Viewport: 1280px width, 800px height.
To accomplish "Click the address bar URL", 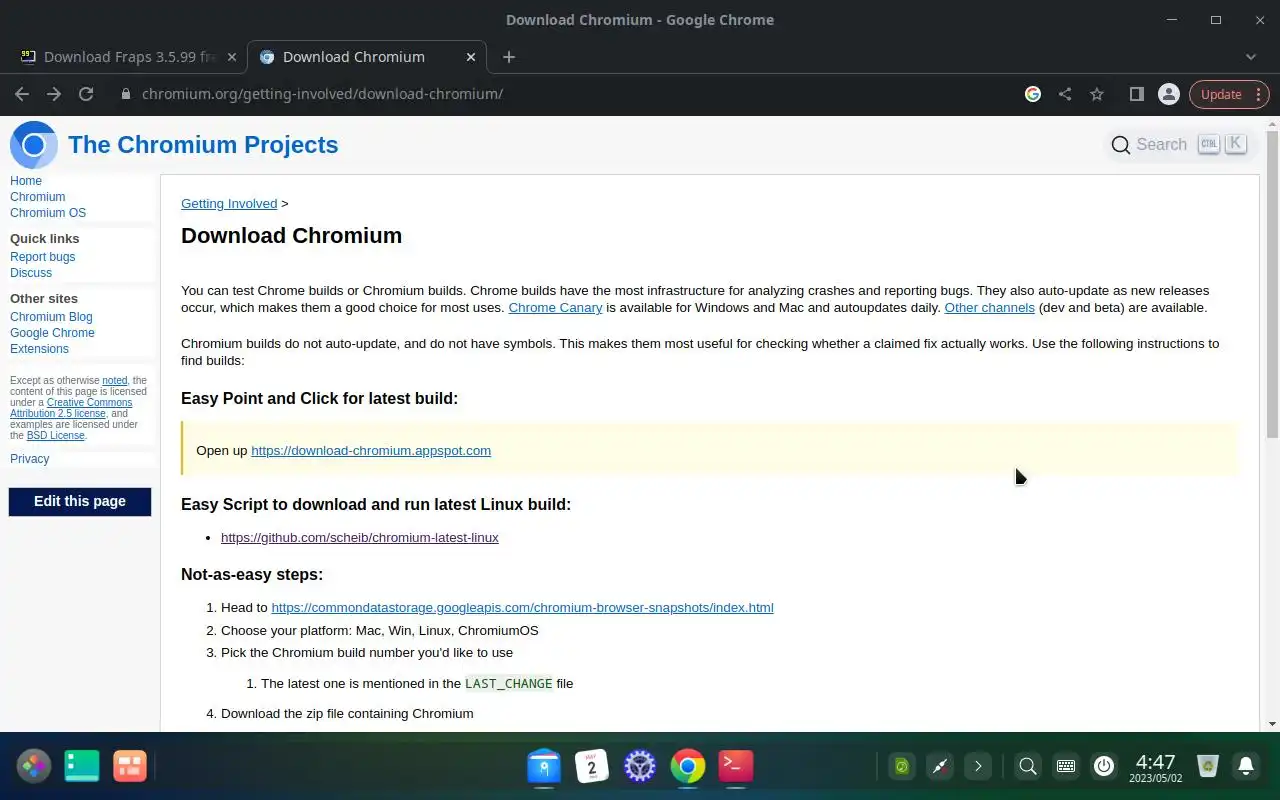I will pos(322,94).
